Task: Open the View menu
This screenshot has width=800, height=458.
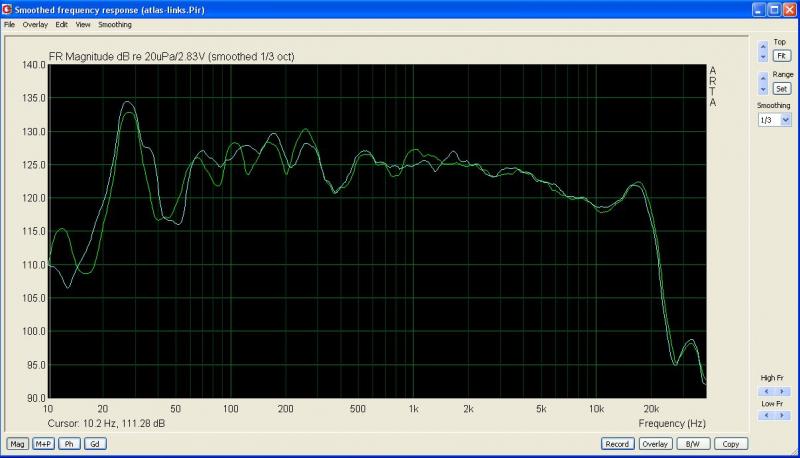Action: 83,24
